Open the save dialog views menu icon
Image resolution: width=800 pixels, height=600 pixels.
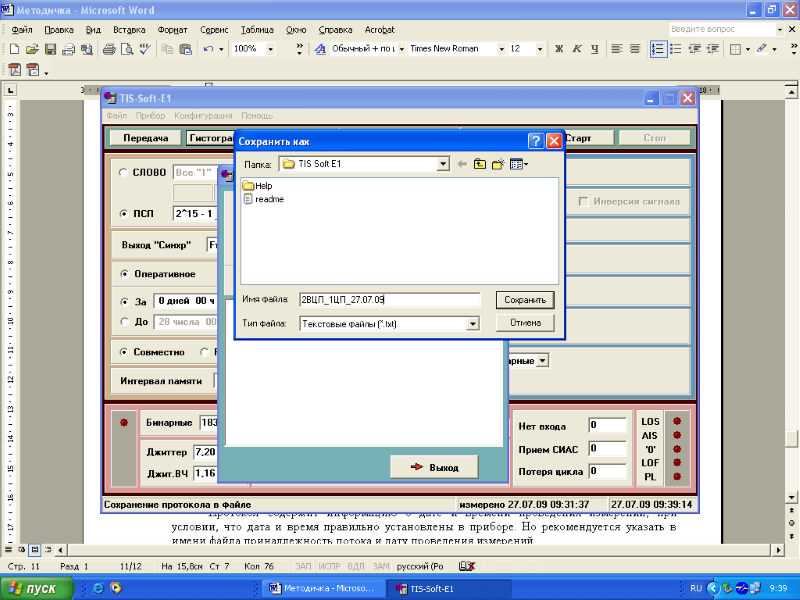pyautogui.click(x=518, y=164)
